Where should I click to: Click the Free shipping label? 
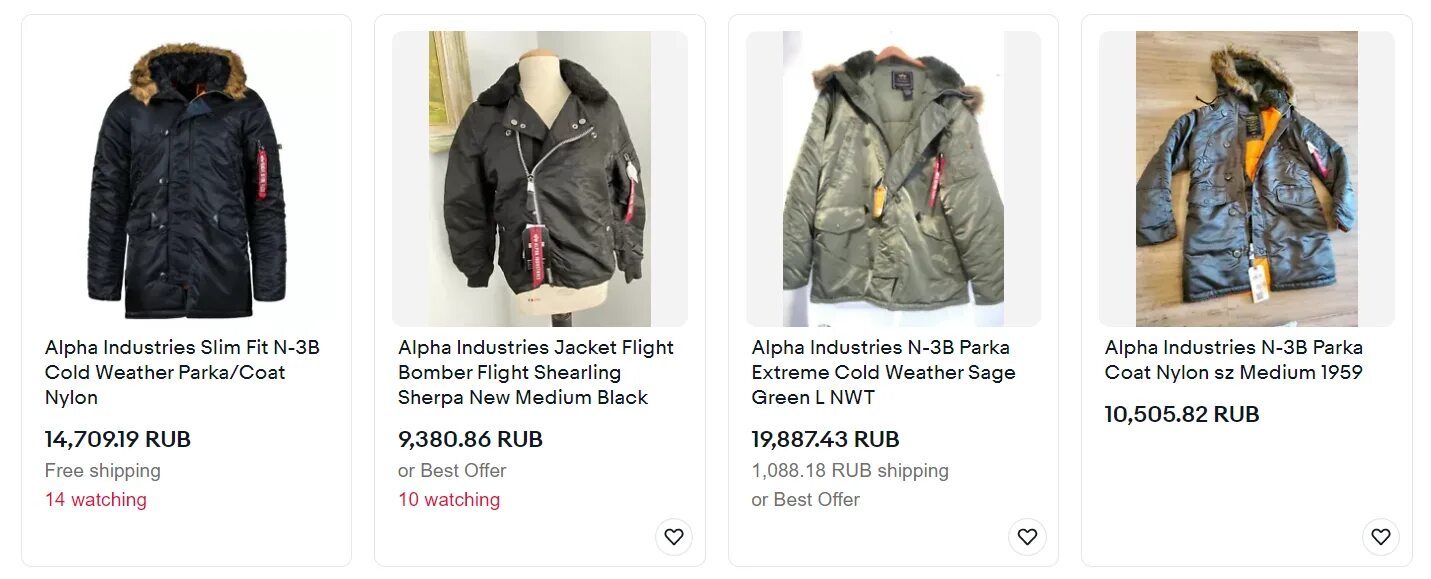coord(103,470)
